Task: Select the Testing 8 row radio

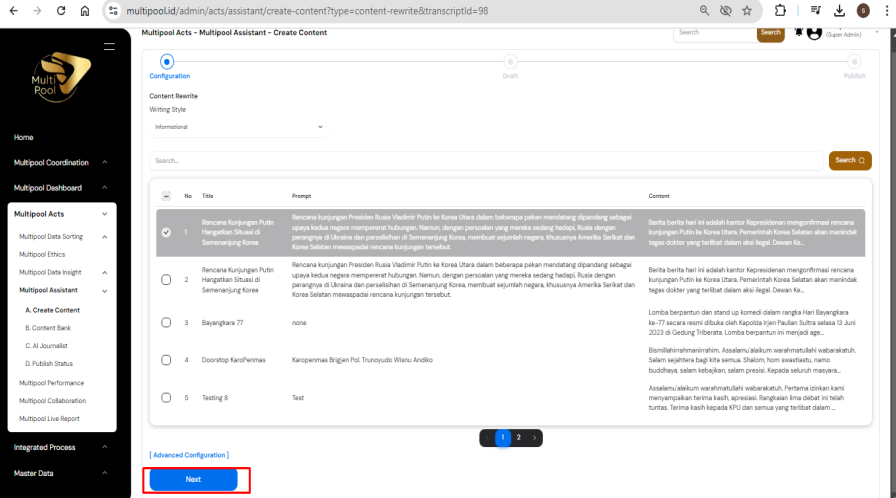Action: point(166,397)
